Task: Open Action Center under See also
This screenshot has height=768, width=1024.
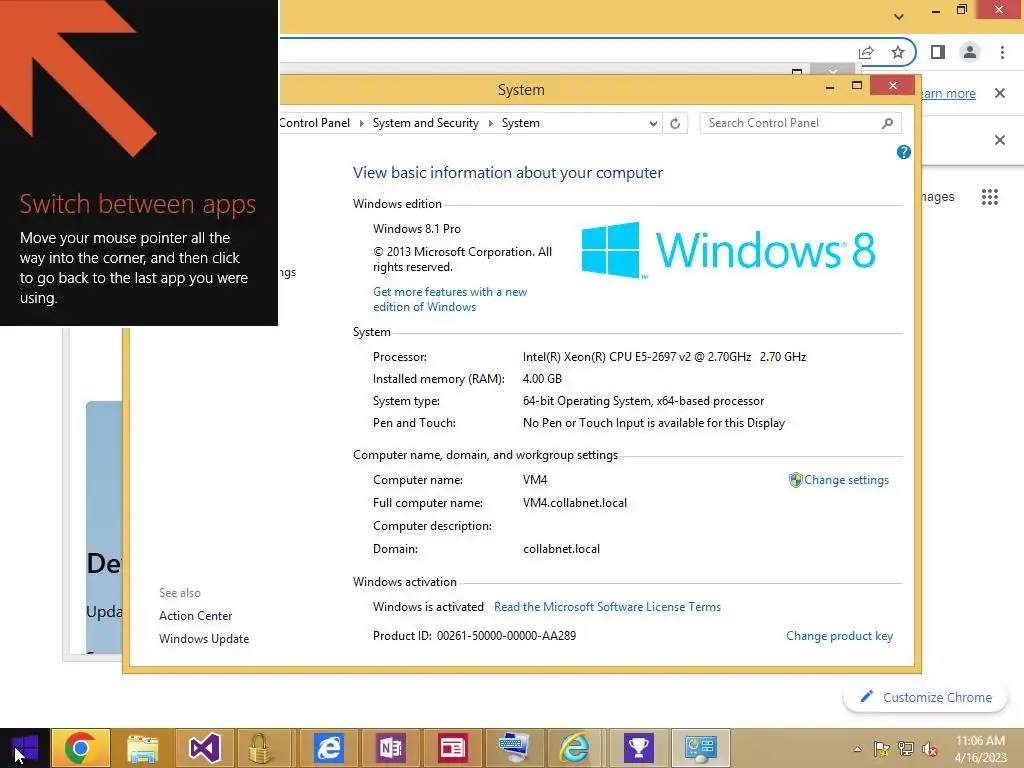Action: click(195, 616)
